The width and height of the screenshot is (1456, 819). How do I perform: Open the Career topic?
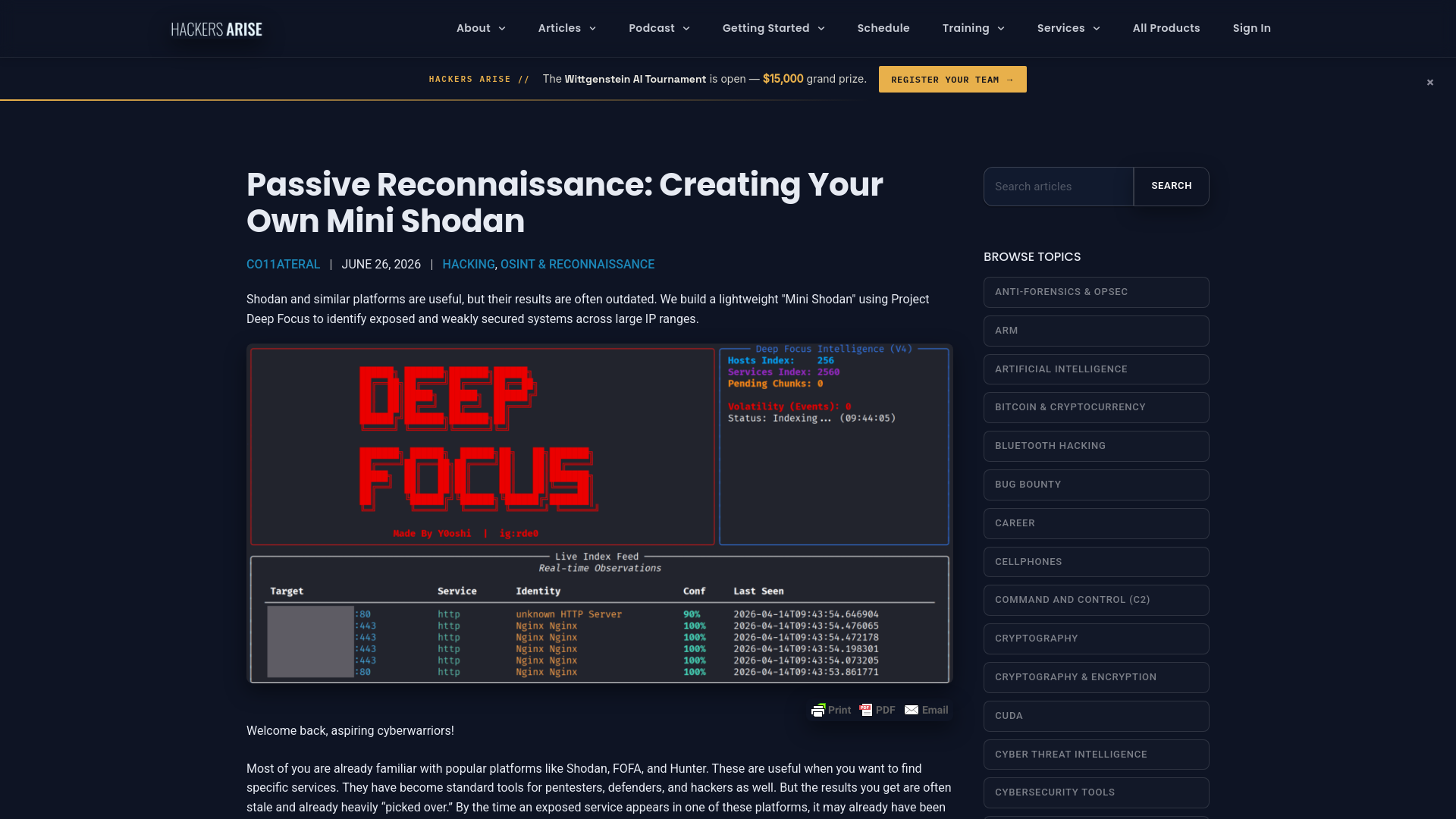click(1097, 523)
